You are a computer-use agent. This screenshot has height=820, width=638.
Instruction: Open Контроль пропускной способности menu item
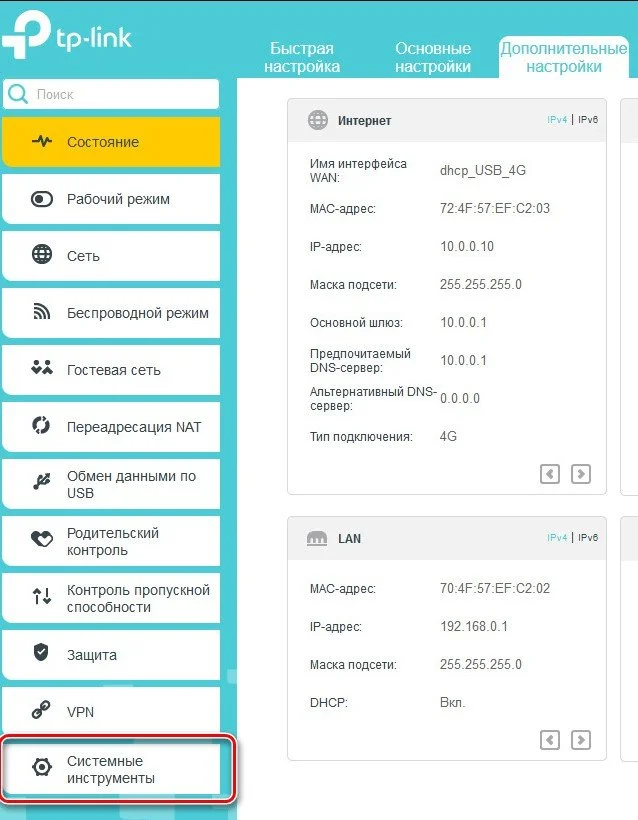coord(111,598)
